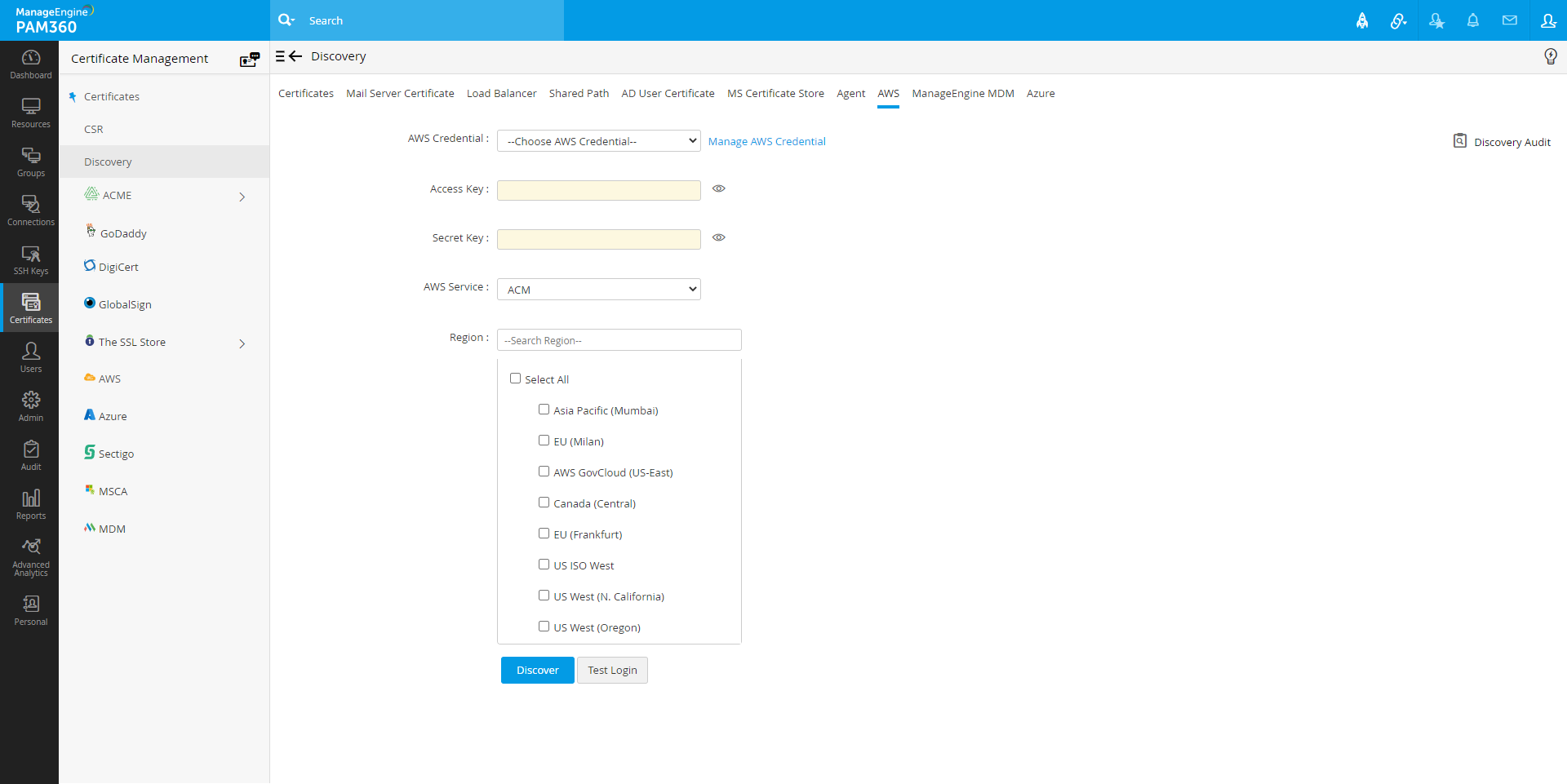The image size is (1567, 784).
Task: Check US West (Oregon) region
Action: tap(544, 627)
